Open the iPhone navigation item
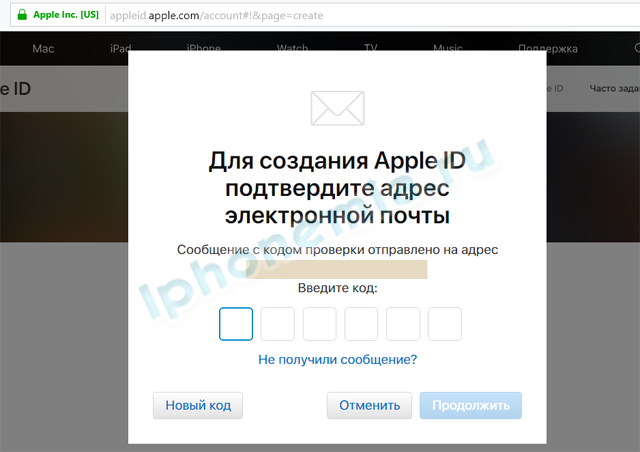The width and height of the screenshot is (640, 452). [x=204, y=49]
